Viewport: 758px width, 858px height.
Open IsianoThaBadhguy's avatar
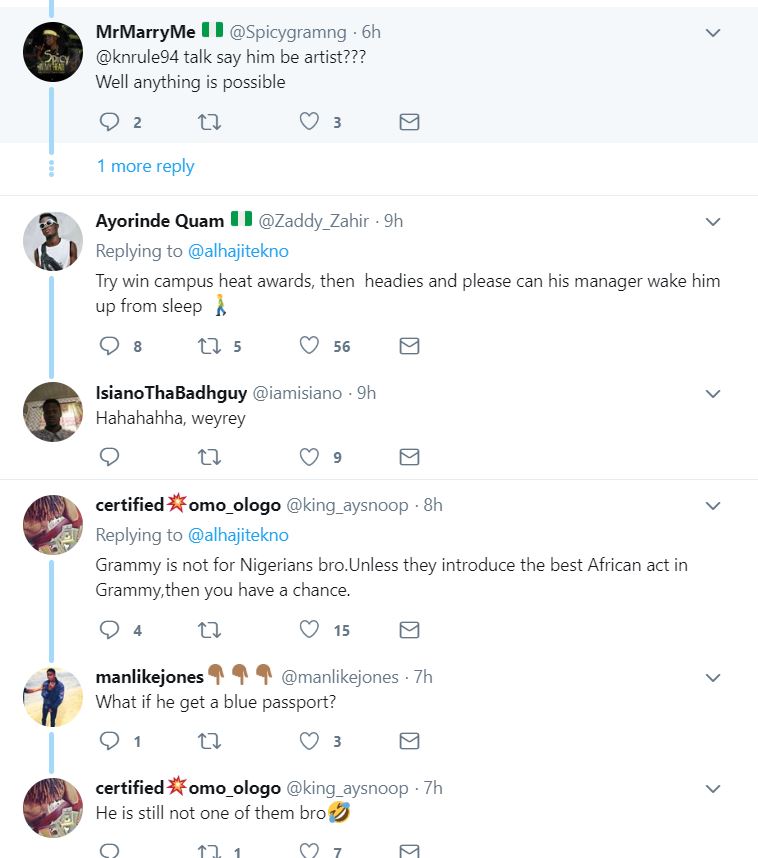pyautogui.click(x=52, y=412)
